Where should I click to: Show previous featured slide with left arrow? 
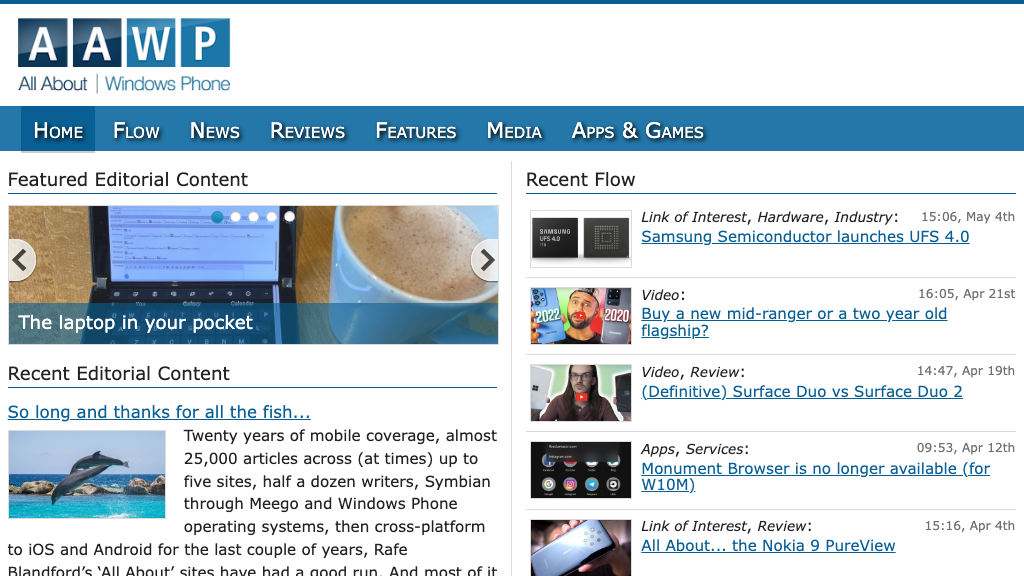pos(21,260)
